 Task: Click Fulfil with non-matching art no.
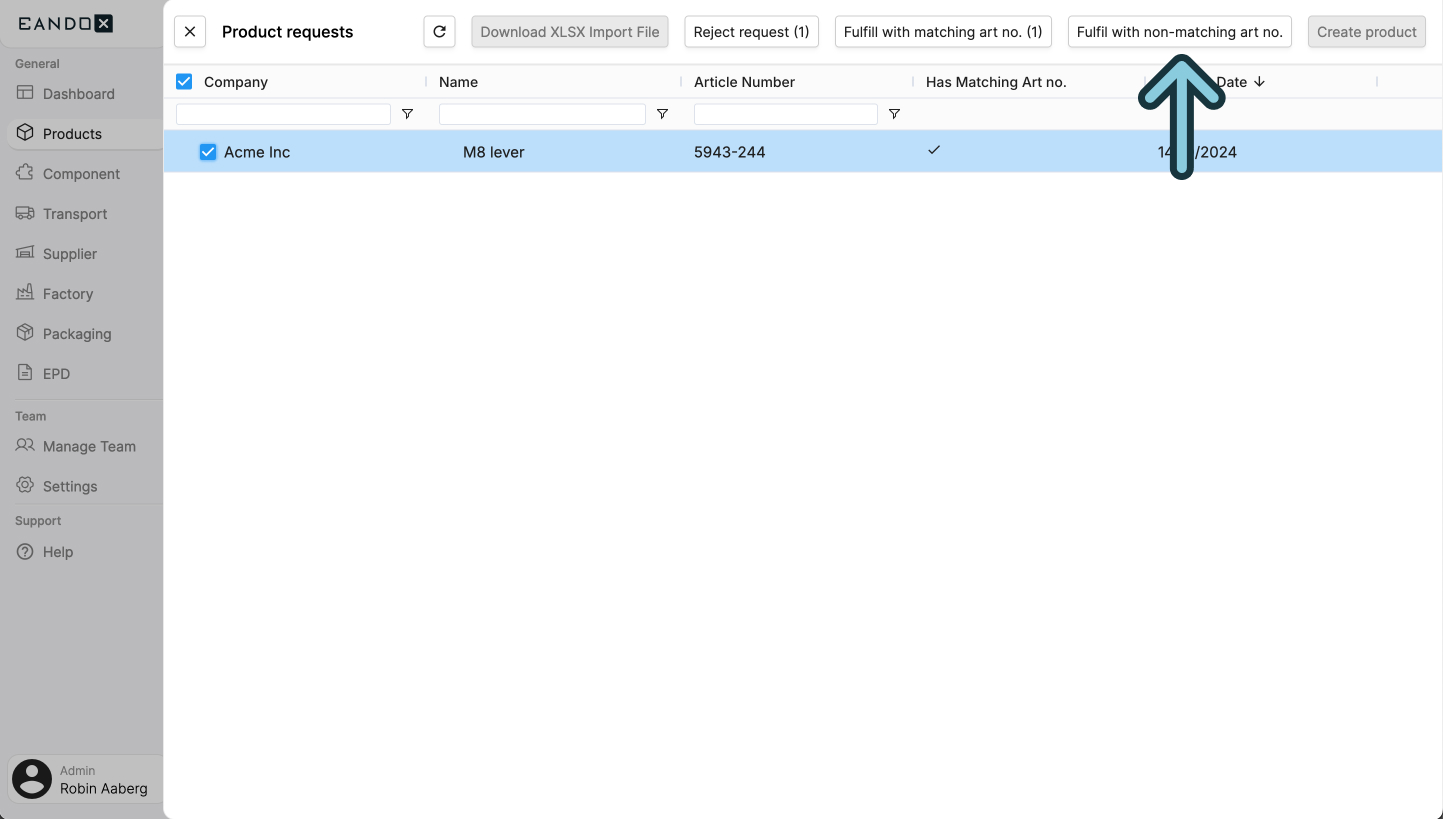(1179, 31)
